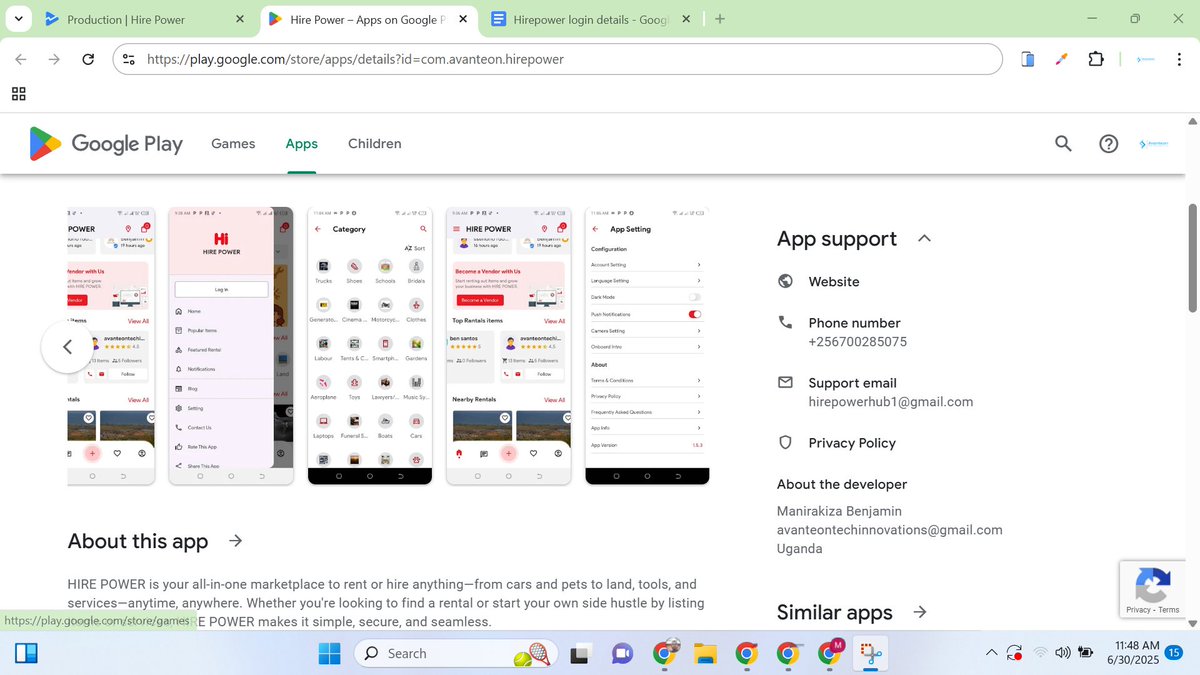
Task: Open Similar apps arrow
Action: coord(920,612)
